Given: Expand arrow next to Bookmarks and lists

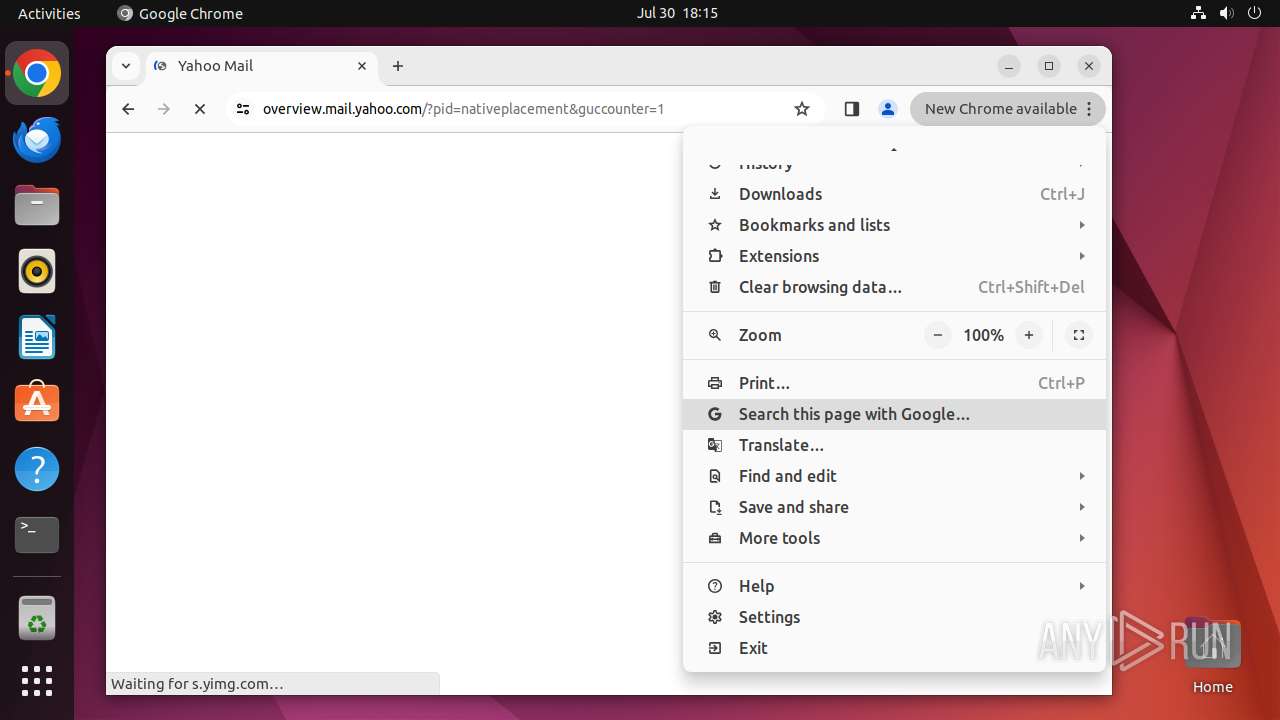Looking at the screenshot, I should pyautogui.click(x=1082, y=225).
